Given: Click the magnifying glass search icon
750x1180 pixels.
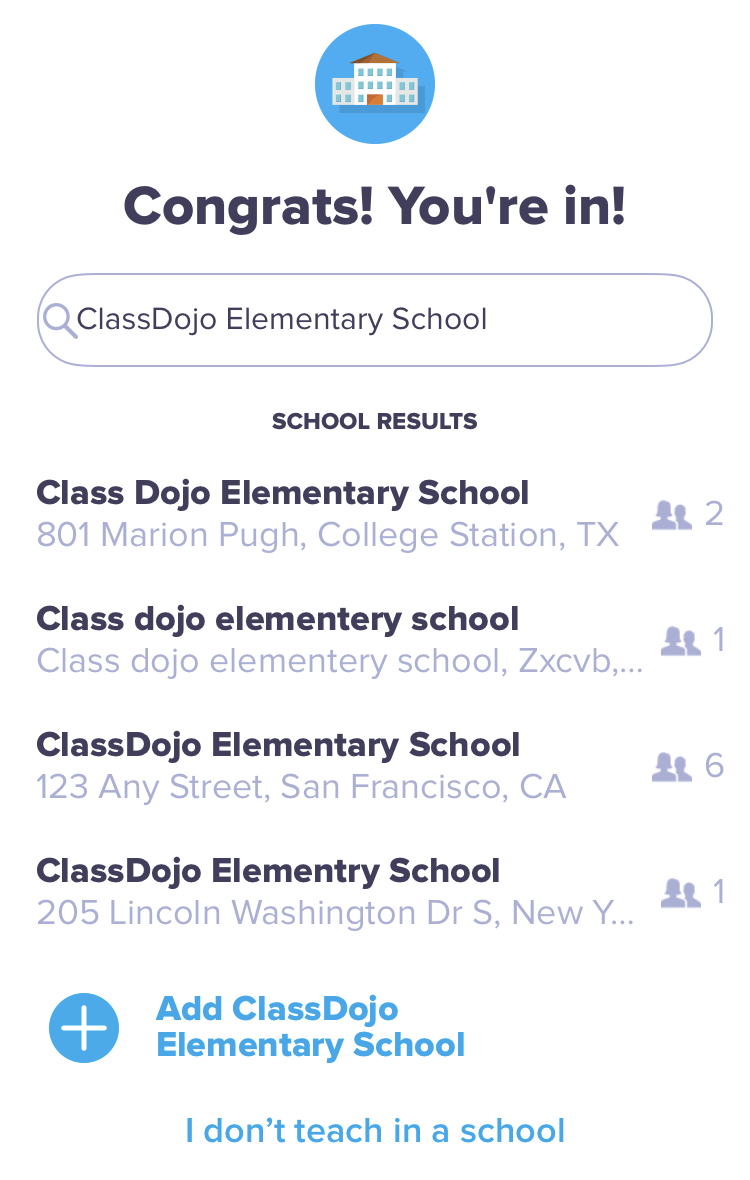Looking at the screenshot, I should [x=59, y=321].
